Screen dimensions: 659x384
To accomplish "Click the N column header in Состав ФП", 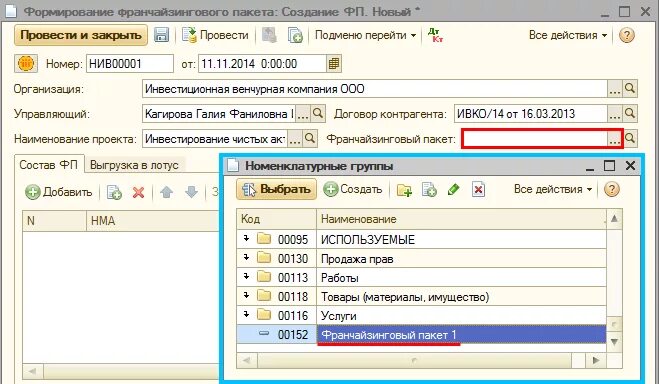I will [x=55, y=221].
